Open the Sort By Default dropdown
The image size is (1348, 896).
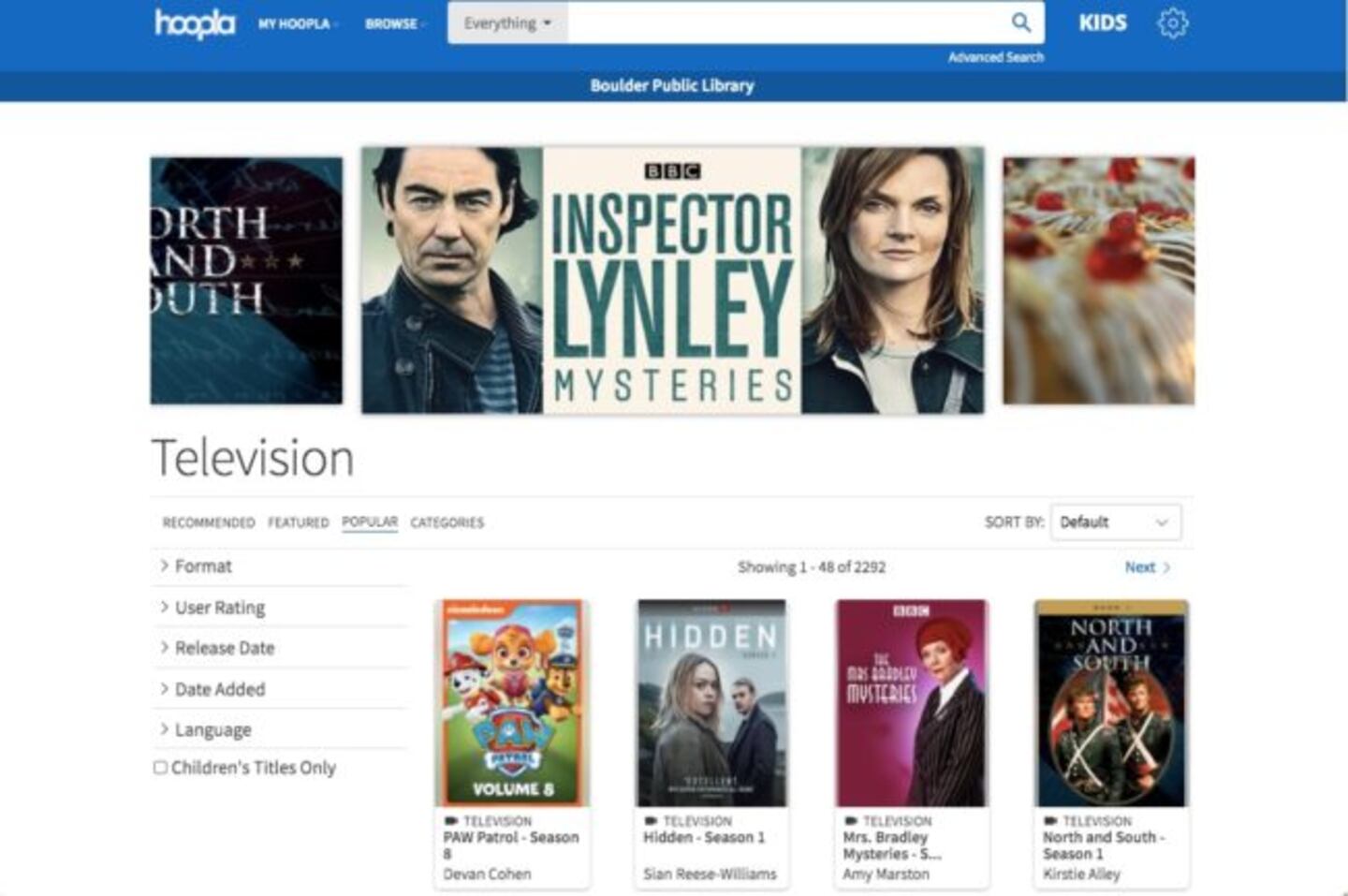coord(1115,522)
